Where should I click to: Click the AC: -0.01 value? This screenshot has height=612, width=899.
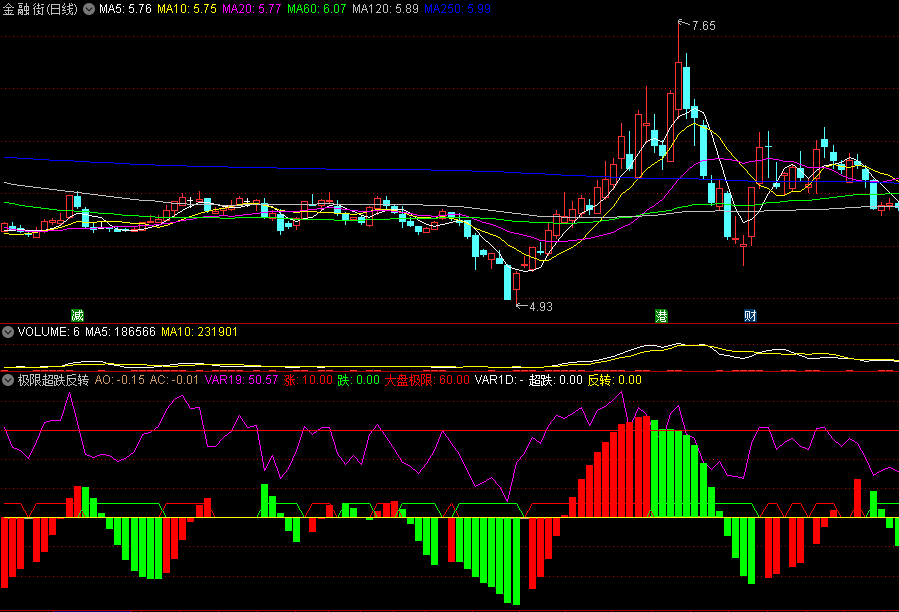(174, 380)
